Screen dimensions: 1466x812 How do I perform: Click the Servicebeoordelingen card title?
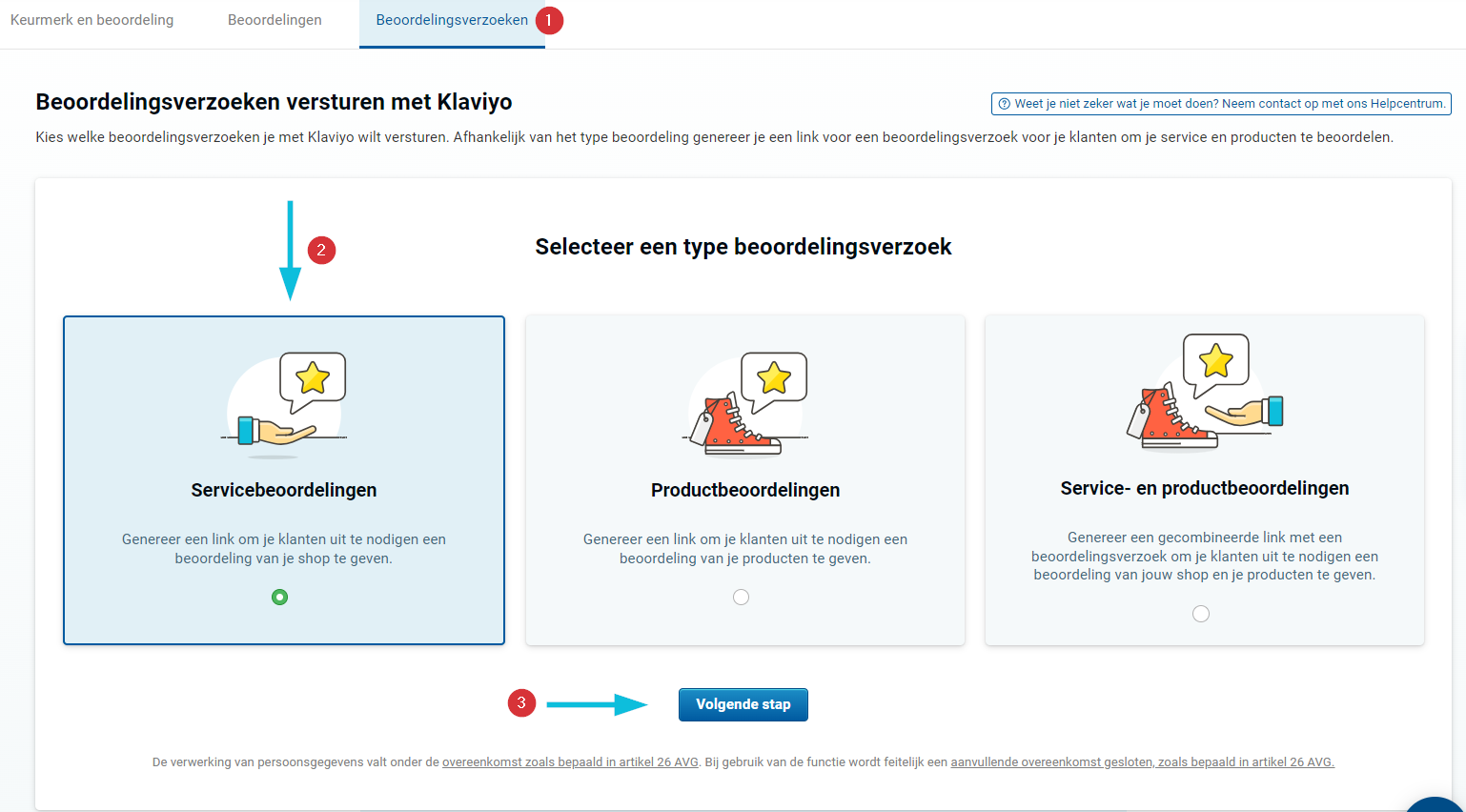coord(284,490)
